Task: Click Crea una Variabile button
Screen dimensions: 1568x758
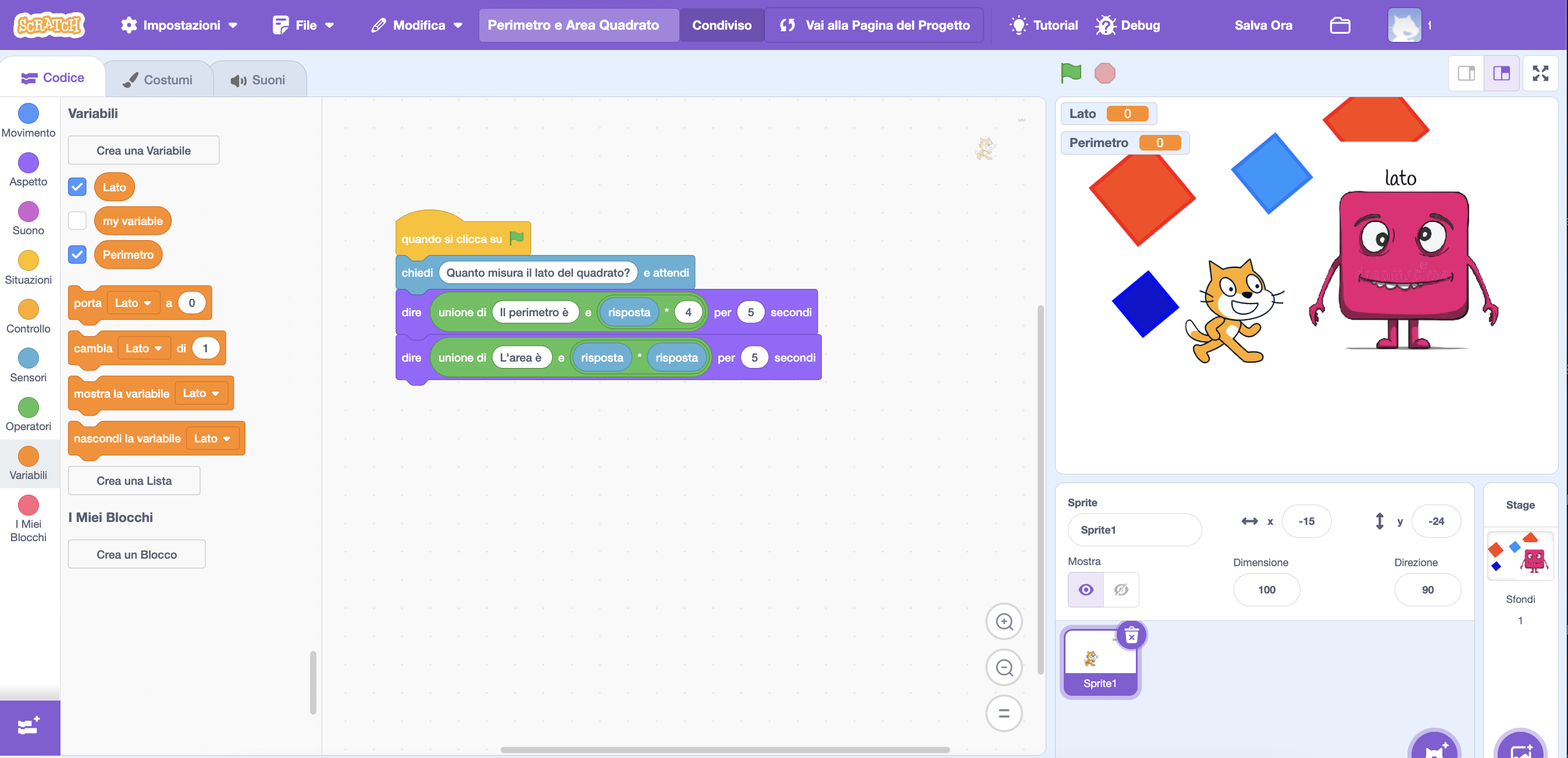Action: (x=144, y=150)
